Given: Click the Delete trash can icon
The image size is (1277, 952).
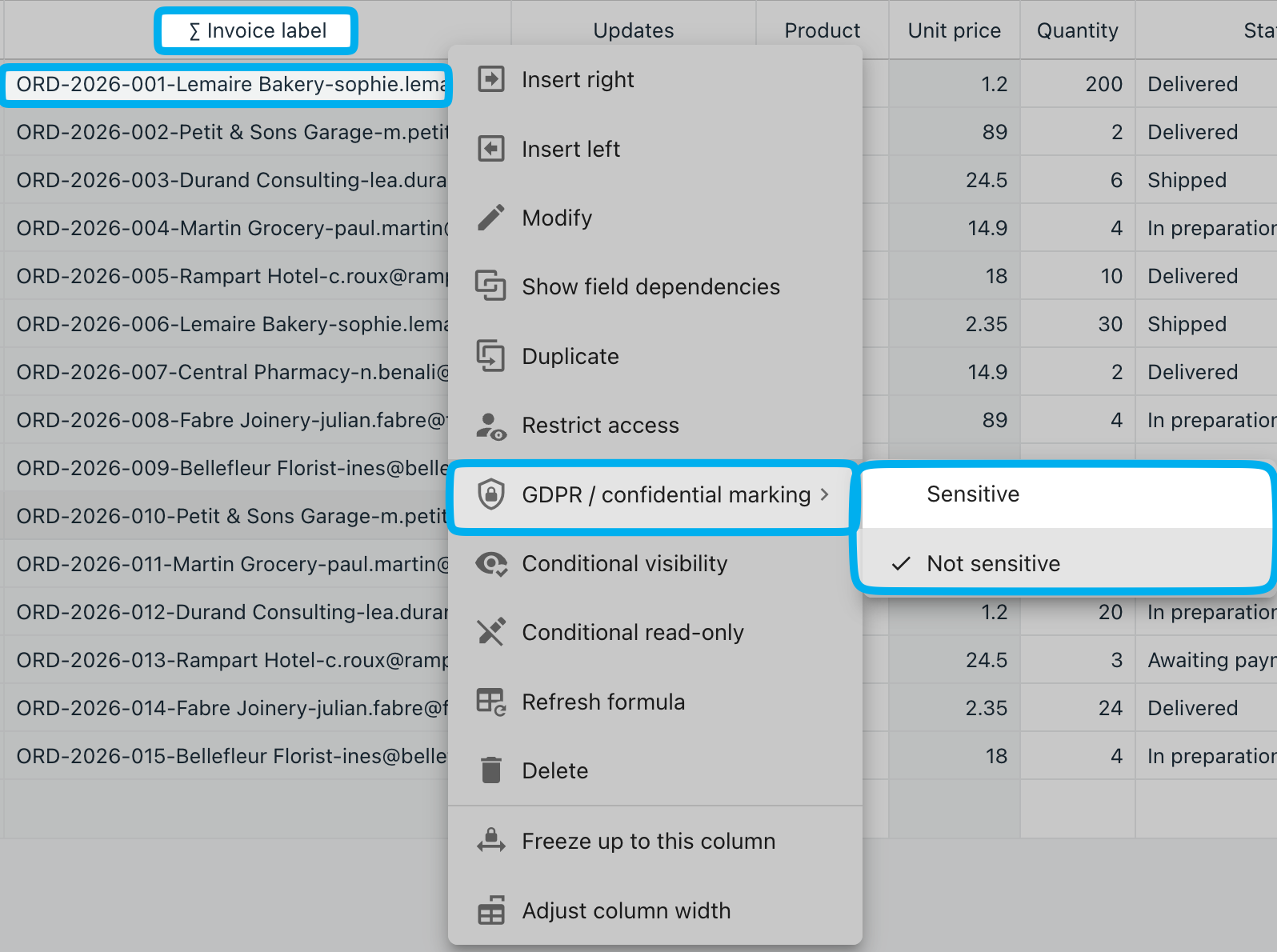Looking at the screenshot, I should click(491, 770).
